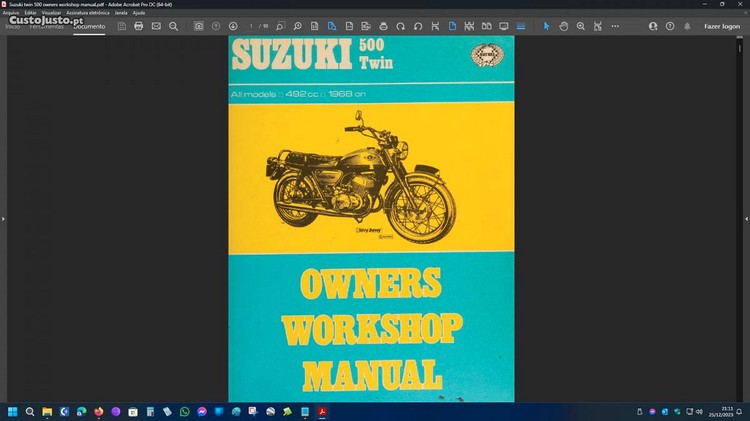Click the page number input field
This screenshot has width=750, height=421.
[253, 26]
